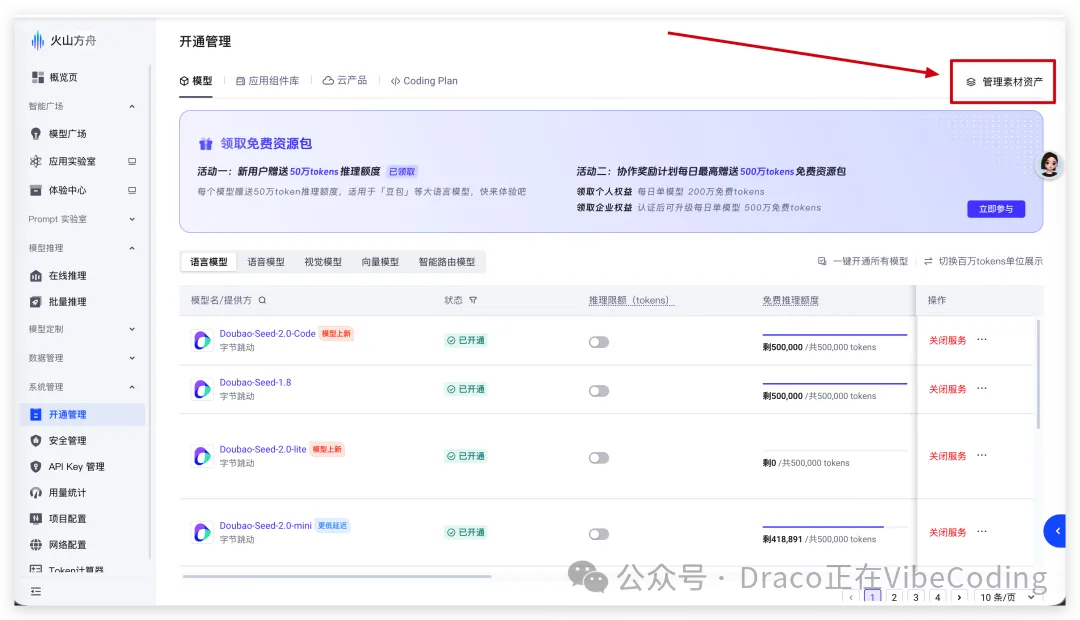Click 关闭服务 for Doubao-Seed-2.0-Code
Image resolution: width=1080 pixels, height=620 pixels.
click(x=948, y=340)
